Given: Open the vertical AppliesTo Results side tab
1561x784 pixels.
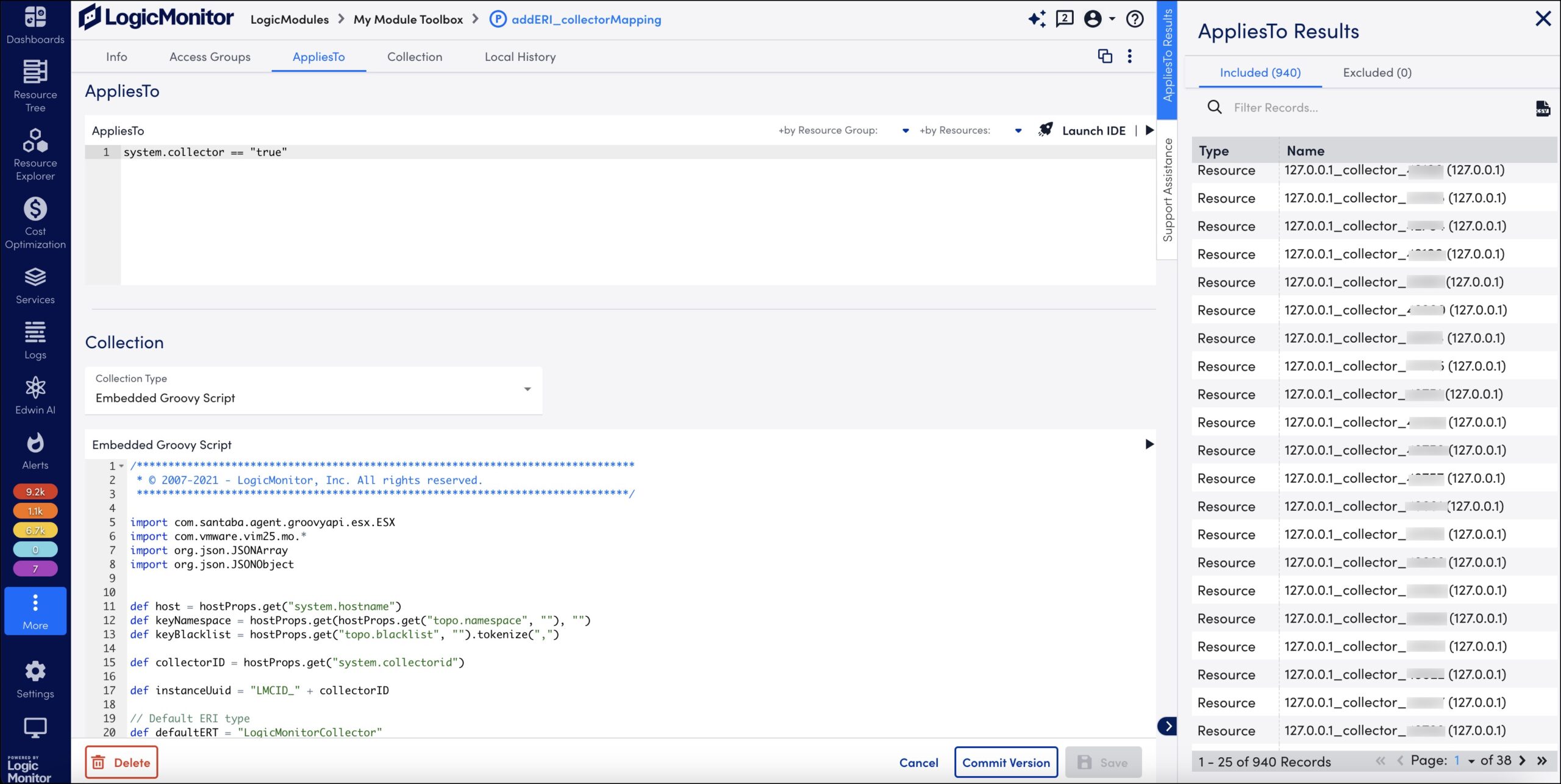Looking at the screenshot, I should [1167, 59].
